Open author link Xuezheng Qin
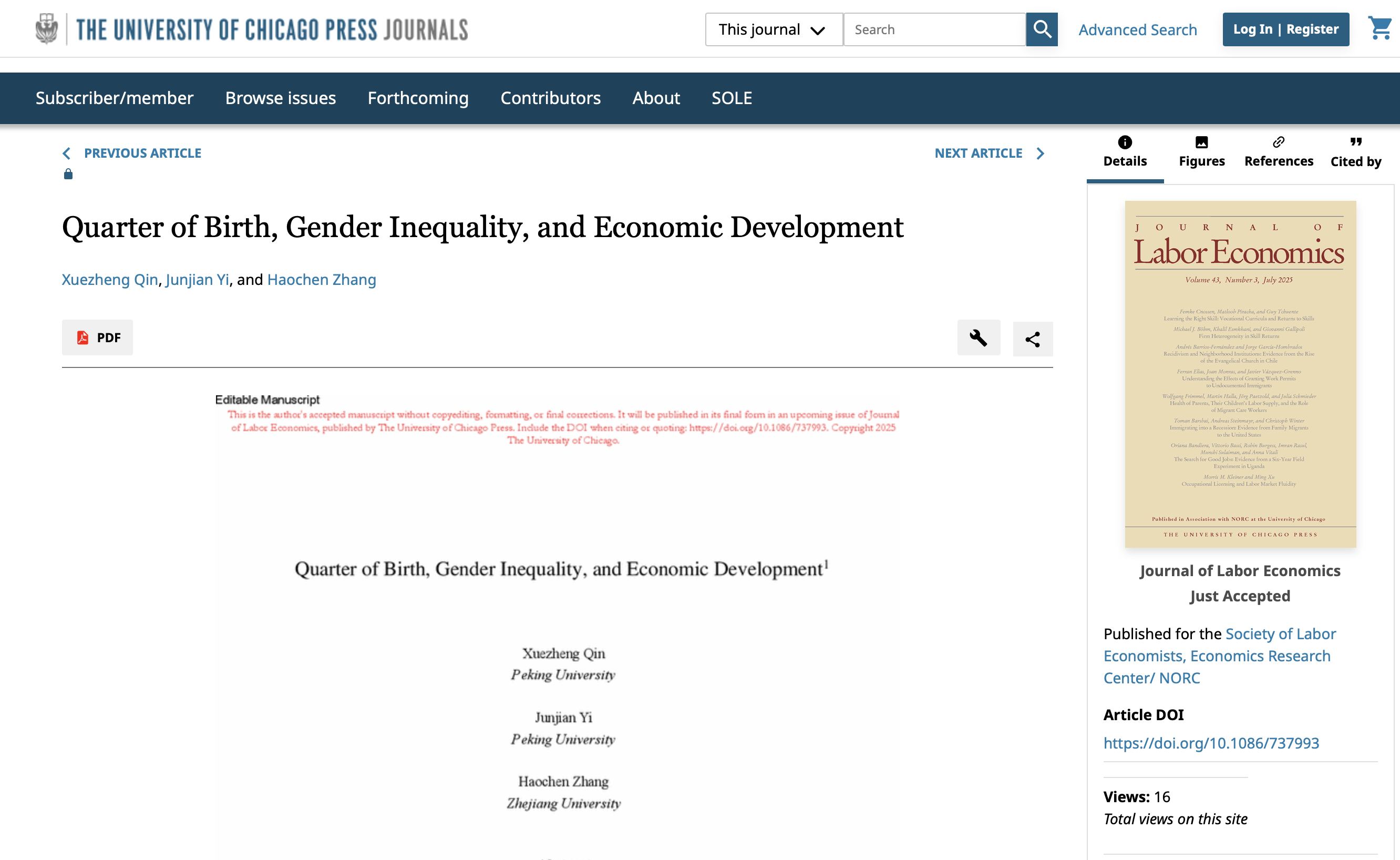Image resolution: width=1400 pixels, height=860 pixels. (110, 279)
